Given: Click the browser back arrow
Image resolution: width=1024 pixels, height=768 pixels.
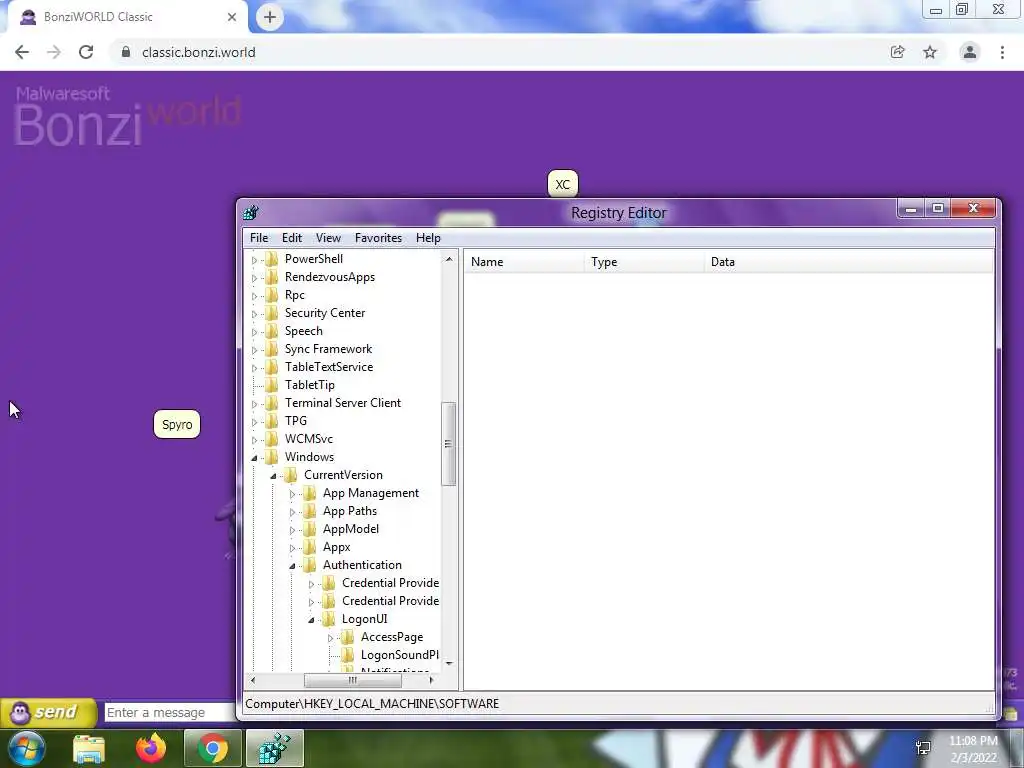Looking at the screenshot, I should (22, 52).
